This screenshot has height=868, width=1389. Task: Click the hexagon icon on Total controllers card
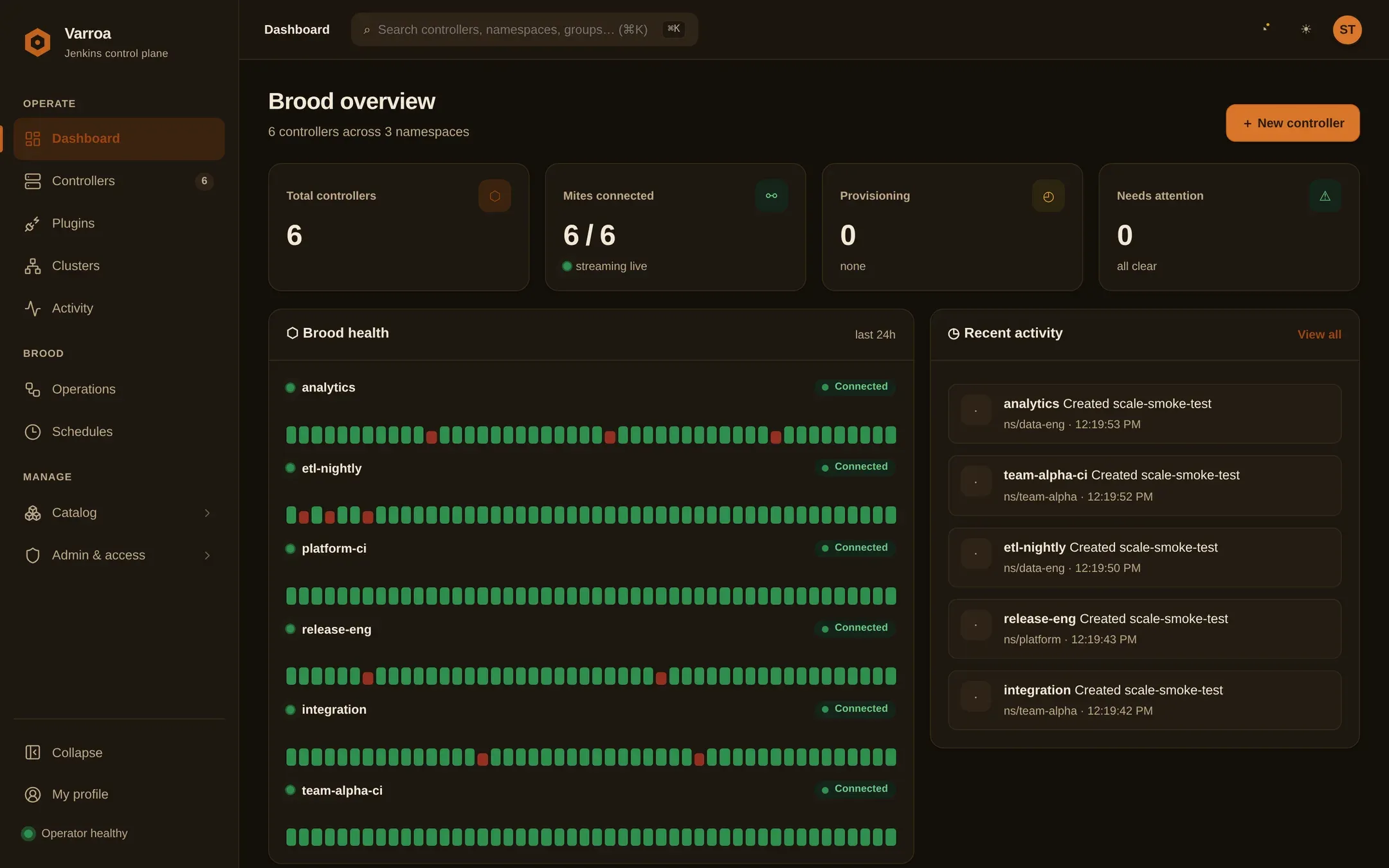click(x=495, y=196)
